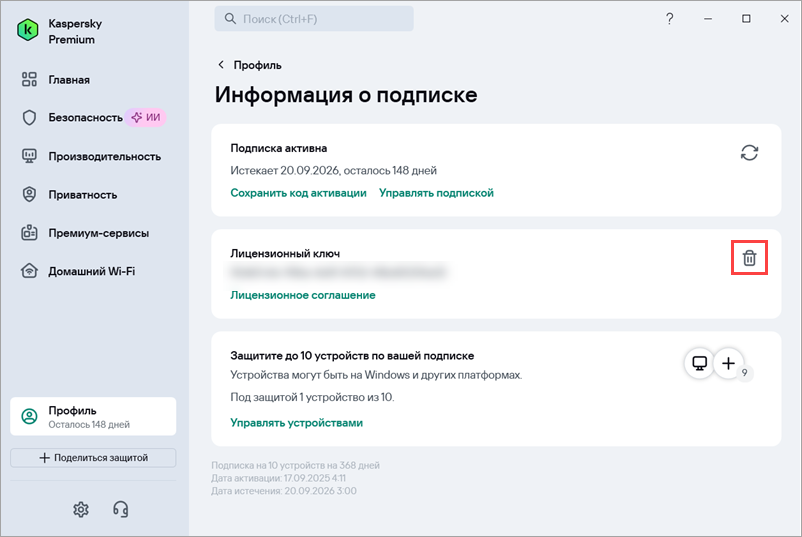Click the Домашний Wi-Fi house icon
Image resolution: width=802 pixels, height=537 pixels.
click(x=29, y=271)
